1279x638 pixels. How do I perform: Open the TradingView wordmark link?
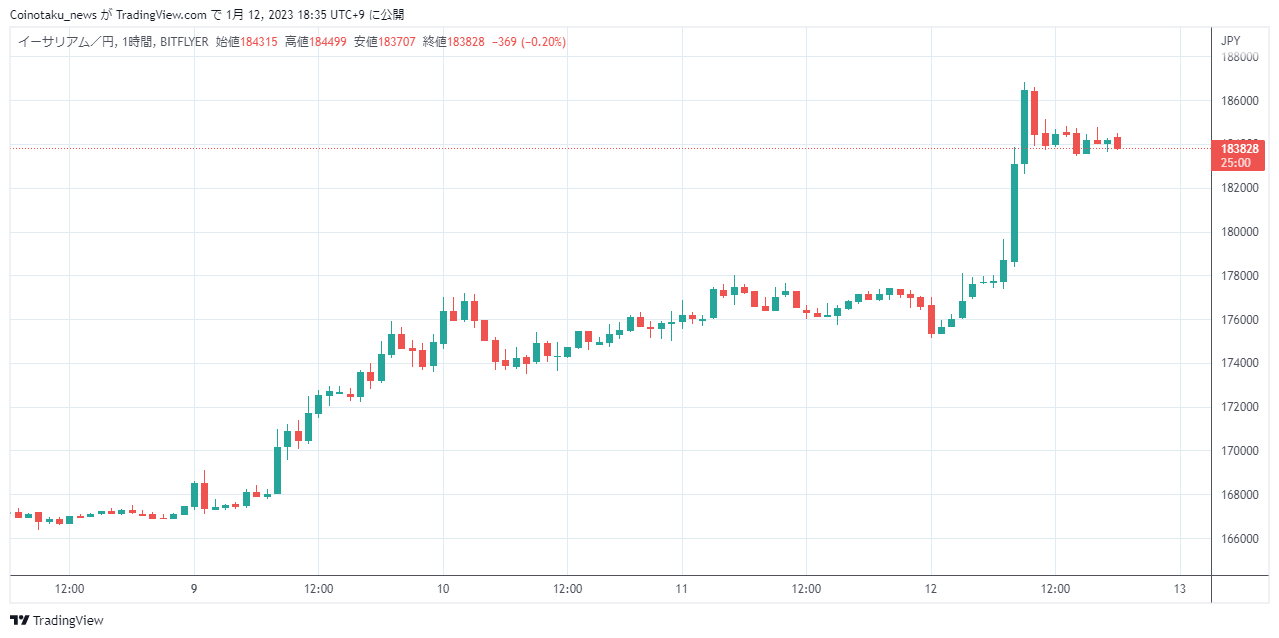pyautogui.click(x=68, y=621)
